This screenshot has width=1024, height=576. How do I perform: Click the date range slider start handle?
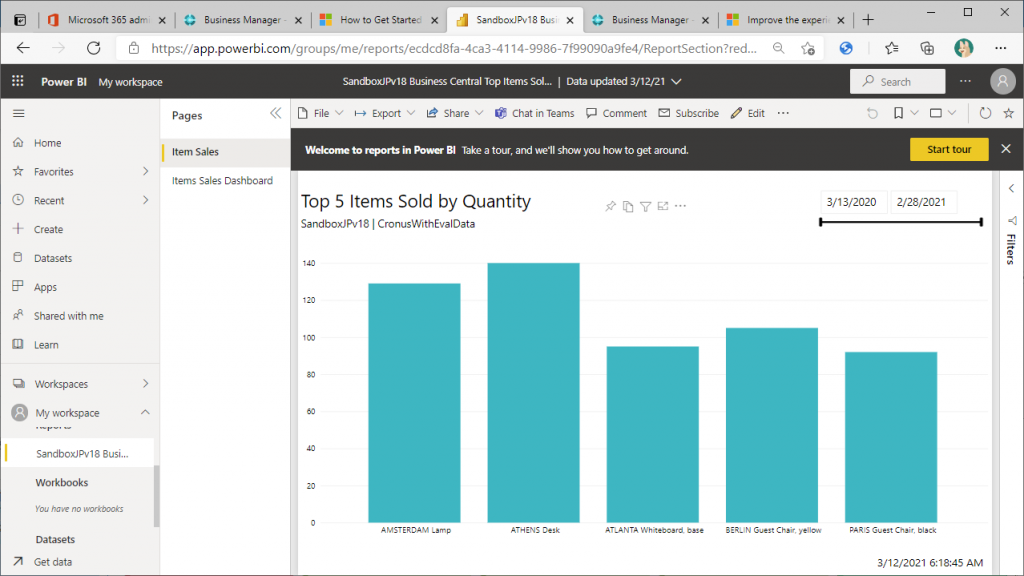click(x=821, y=222)
